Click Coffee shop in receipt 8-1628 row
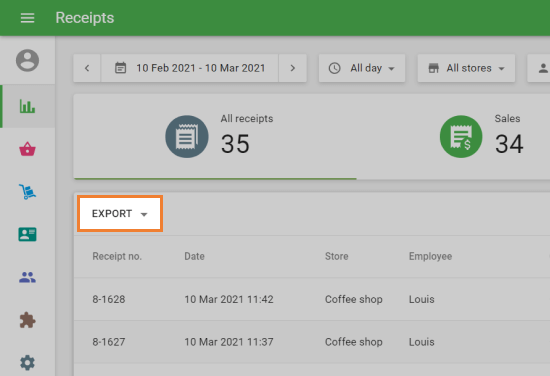Screen dimensions: 550x376 (x=354, y=299)
